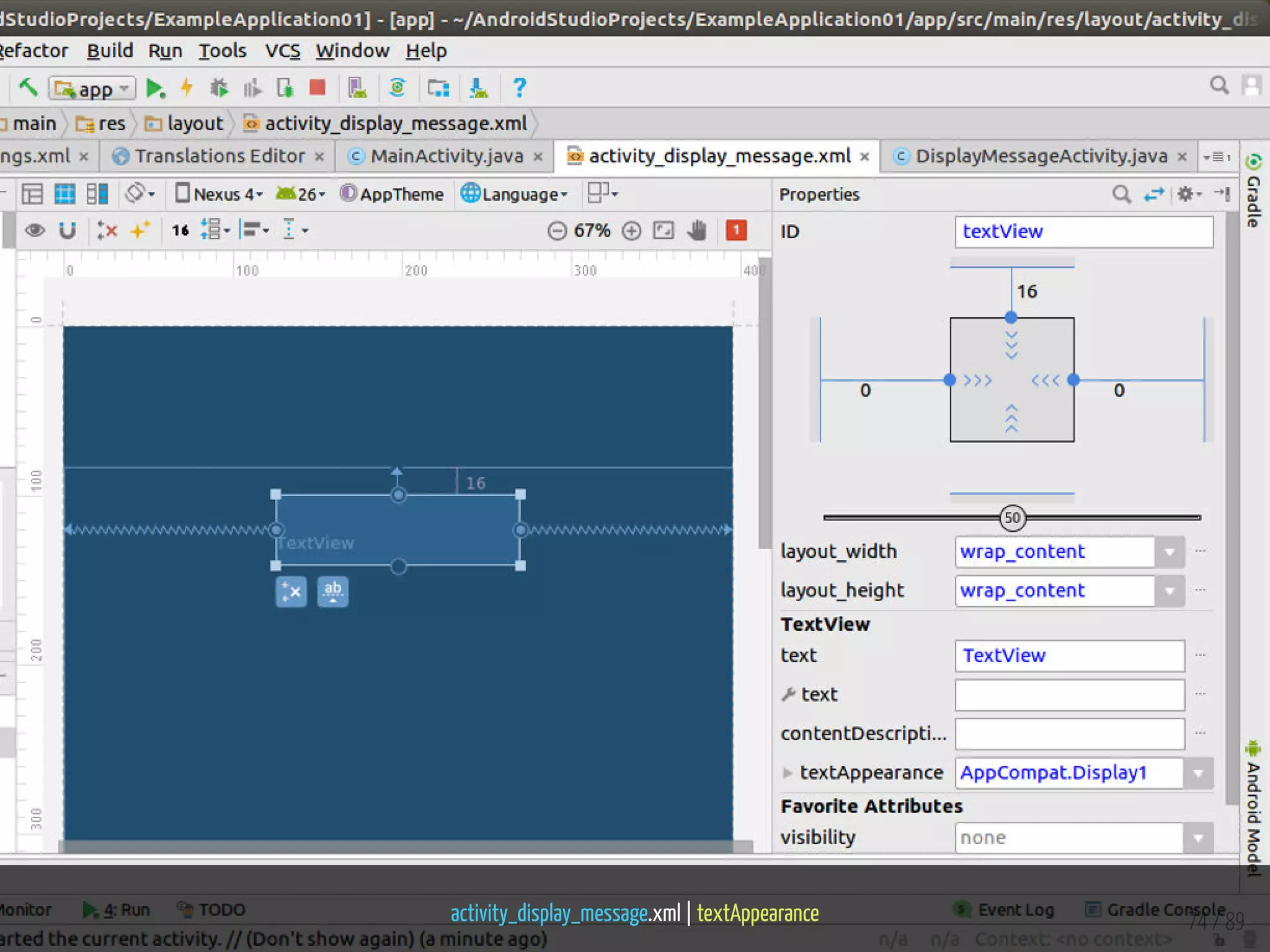Click the Apply Changes lightning icon
The image size is (1270, 952).
[186, 87]
